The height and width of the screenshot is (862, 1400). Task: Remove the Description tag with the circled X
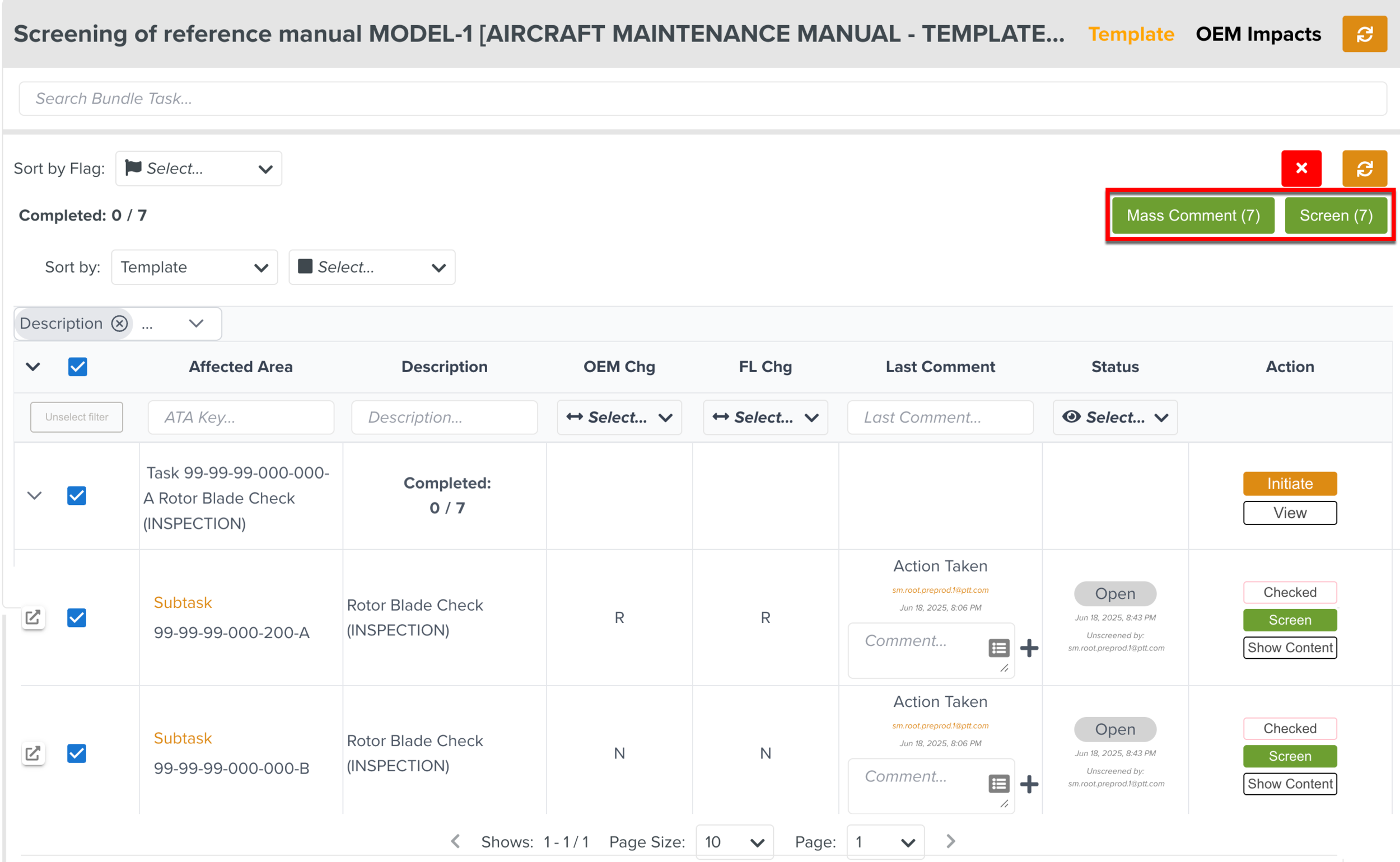pos(119,324)
